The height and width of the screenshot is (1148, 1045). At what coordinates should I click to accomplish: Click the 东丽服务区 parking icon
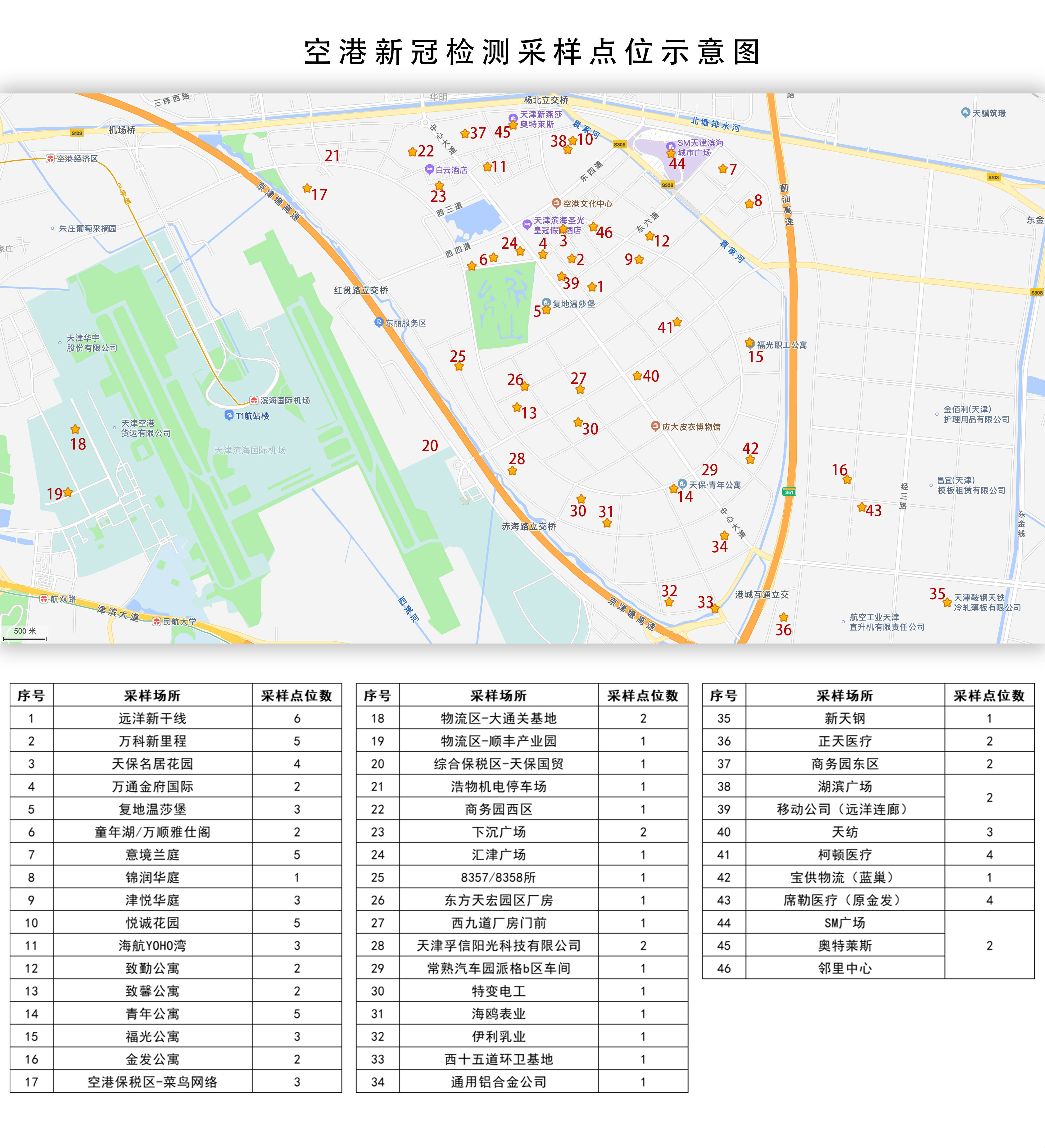pos(379,322)
